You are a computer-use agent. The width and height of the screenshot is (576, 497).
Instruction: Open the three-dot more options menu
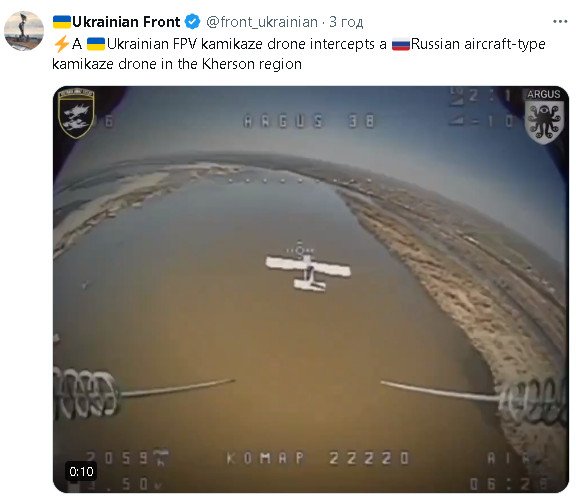(560, 22)
